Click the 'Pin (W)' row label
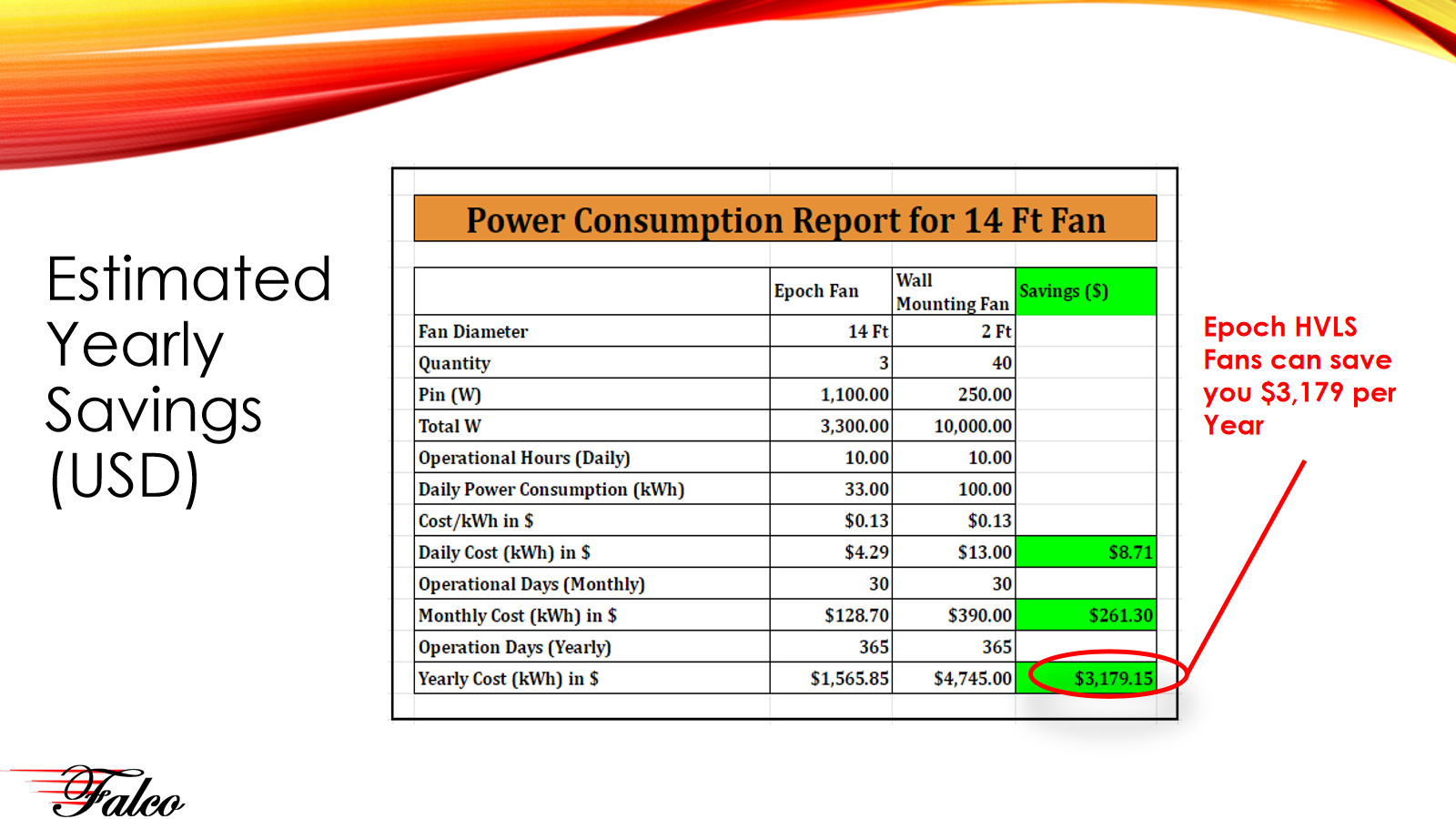Viewport: 1456px width, 819px height. 450,395
